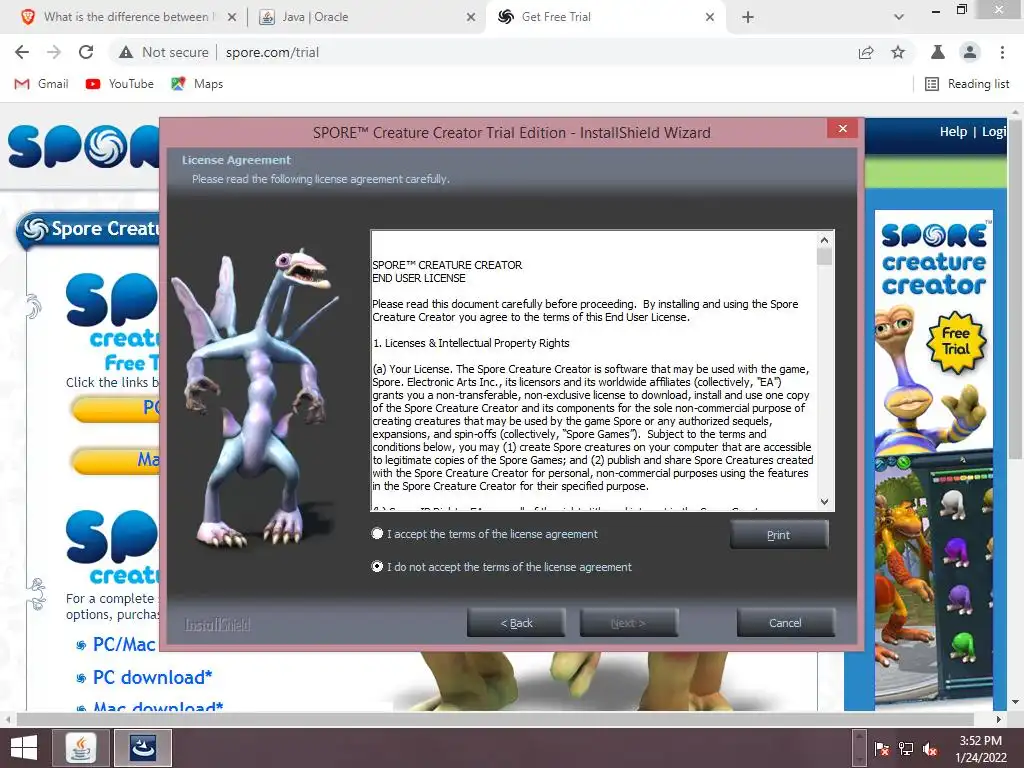1024x768 pixels.
Task: Open the Java app in the taskbar
Action: click(80, 748)
